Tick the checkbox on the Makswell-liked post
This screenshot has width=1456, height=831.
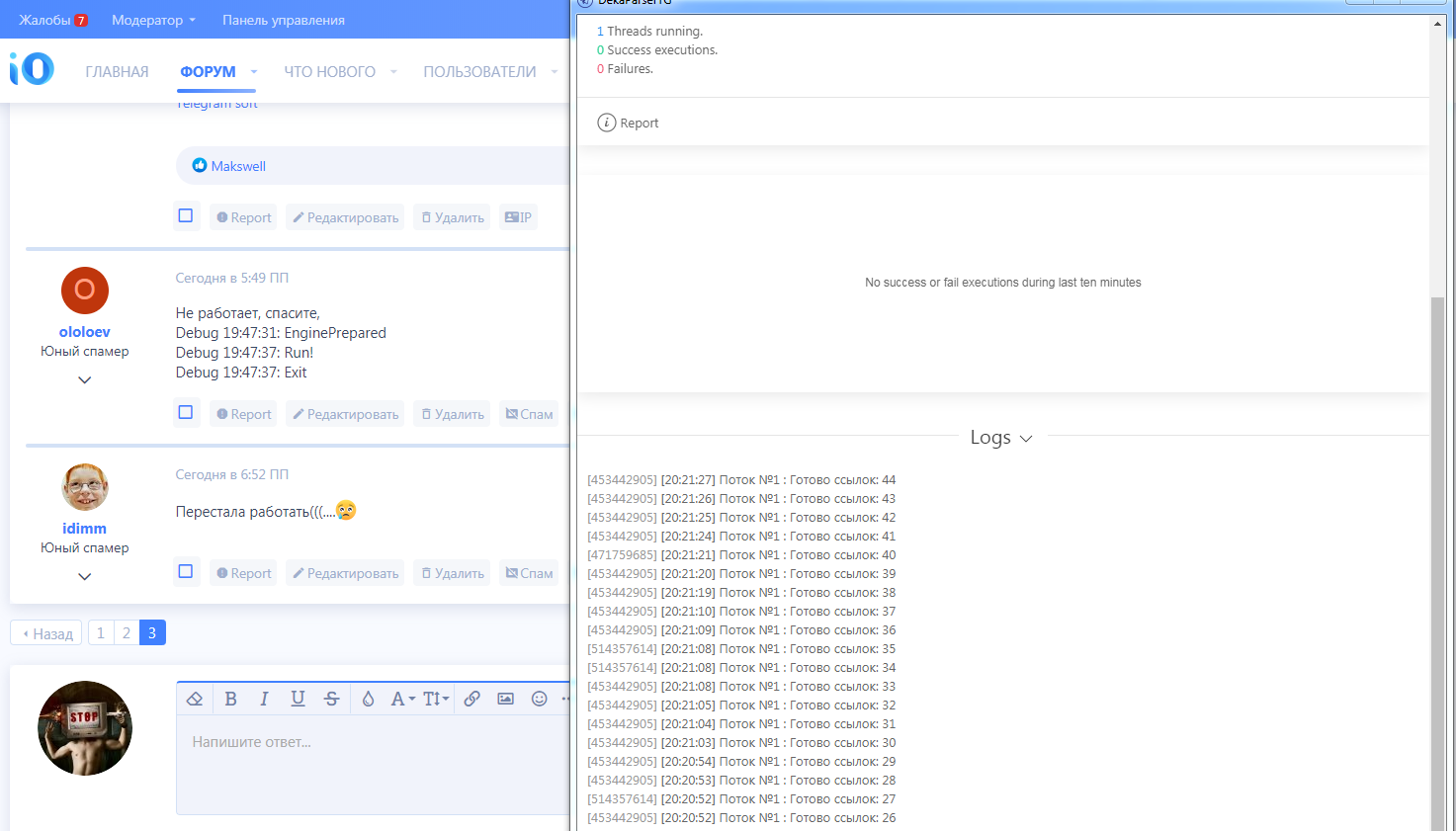point(186,216)
